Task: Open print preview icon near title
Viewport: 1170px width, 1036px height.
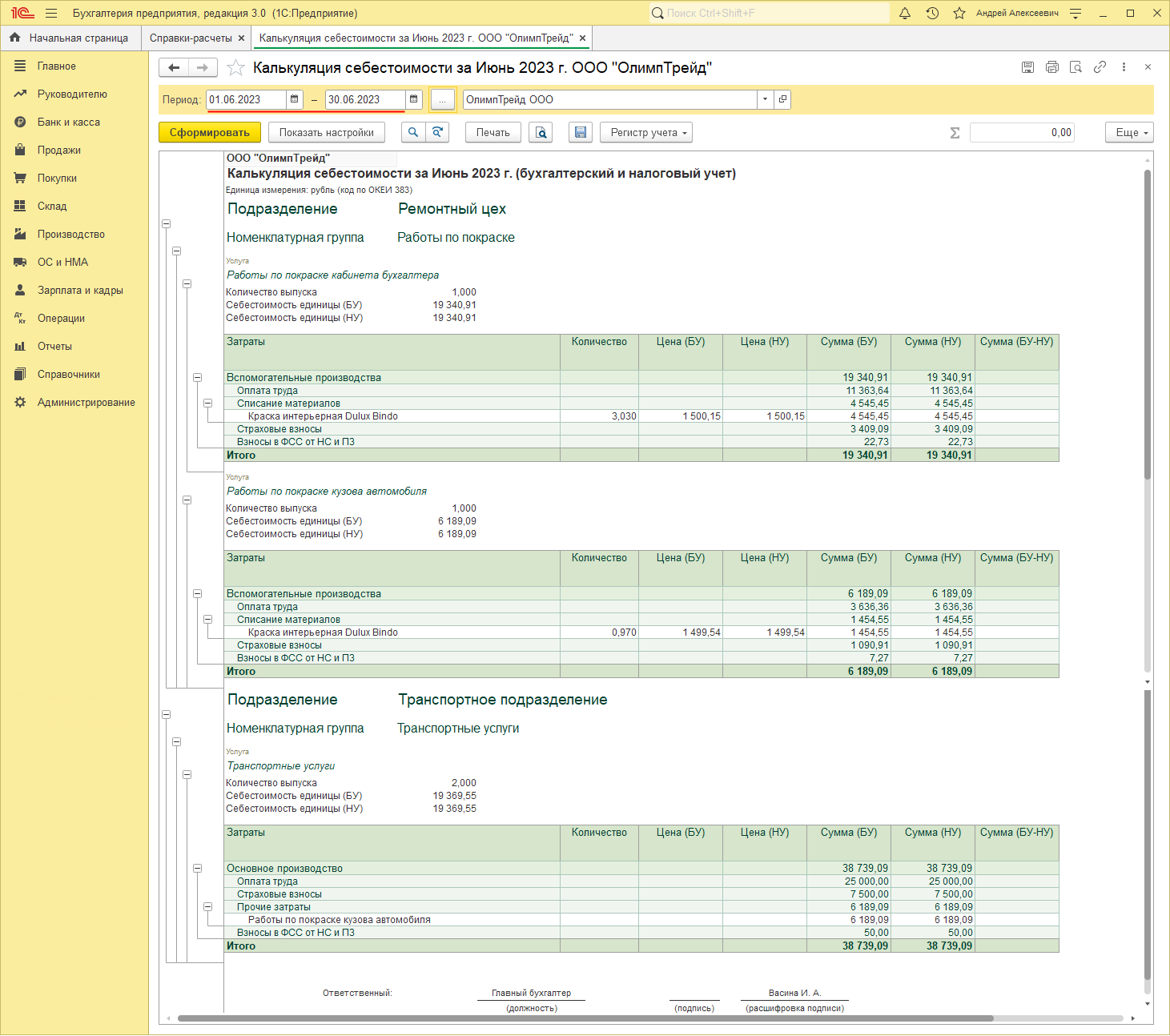Action: [1076, 67]
